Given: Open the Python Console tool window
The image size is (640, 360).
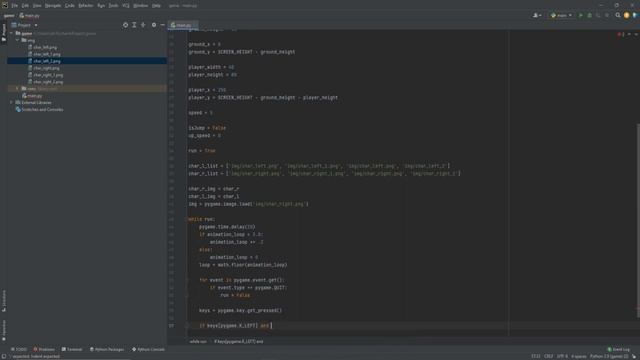Looking at the screenshot, I should [148, 349].
